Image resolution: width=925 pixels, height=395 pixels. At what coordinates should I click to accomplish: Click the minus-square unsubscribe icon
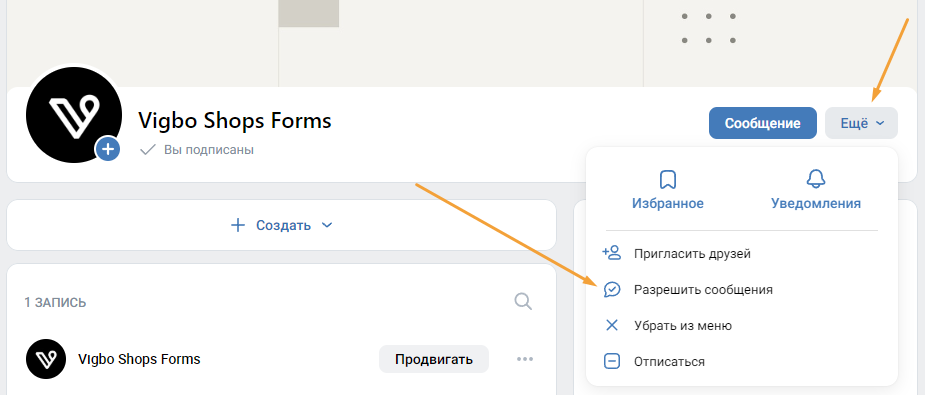[612, 361]
